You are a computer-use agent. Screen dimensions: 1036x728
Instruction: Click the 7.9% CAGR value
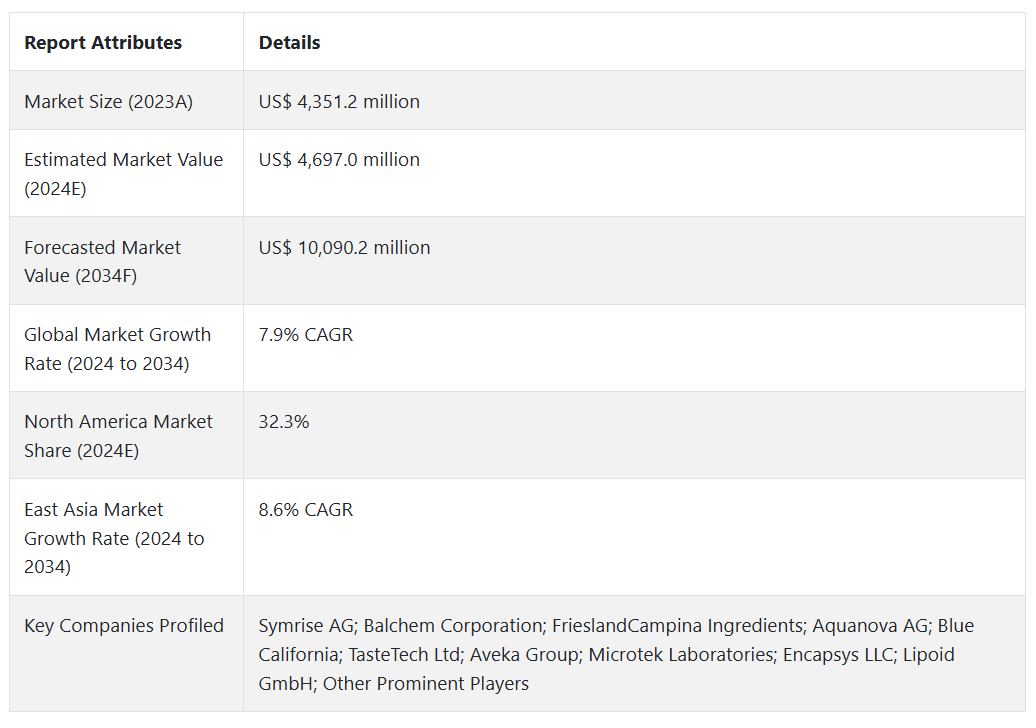305,335
